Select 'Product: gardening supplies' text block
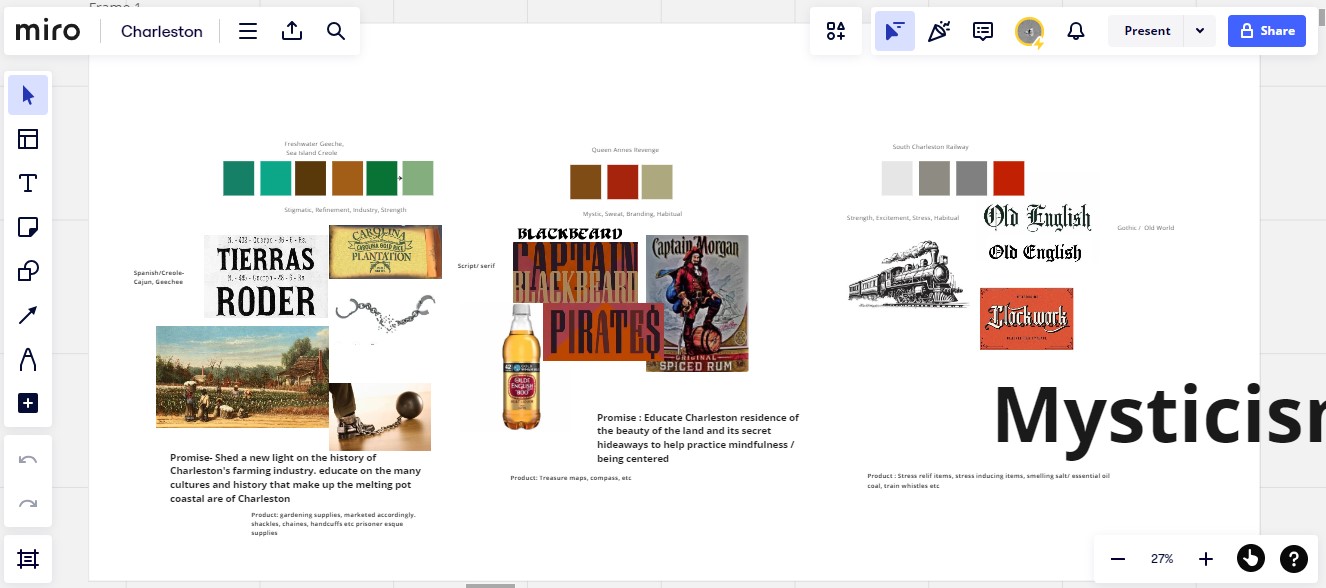Viewport: 1326px width, 588px height. [333, 524]
